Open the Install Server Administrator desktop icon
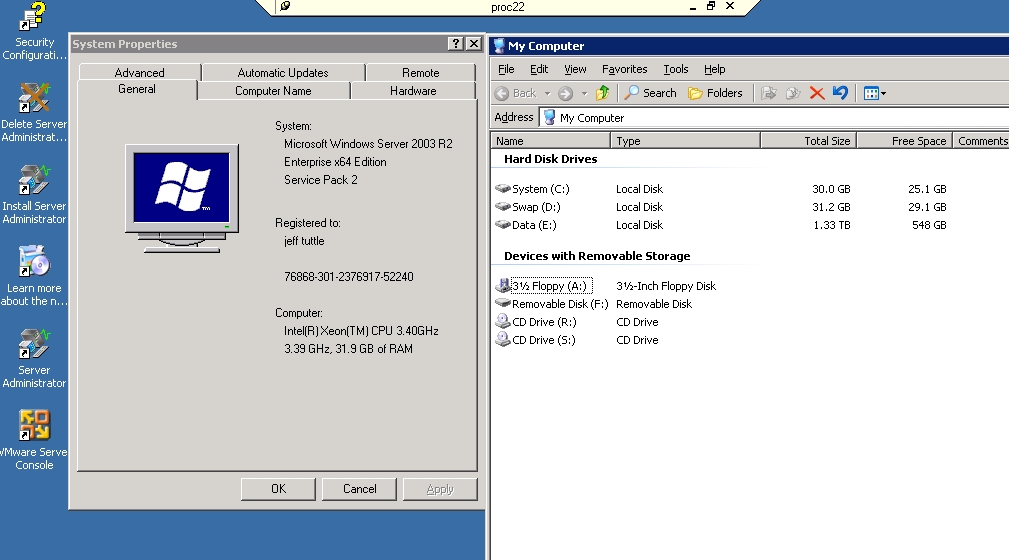 tap(33, 194)
